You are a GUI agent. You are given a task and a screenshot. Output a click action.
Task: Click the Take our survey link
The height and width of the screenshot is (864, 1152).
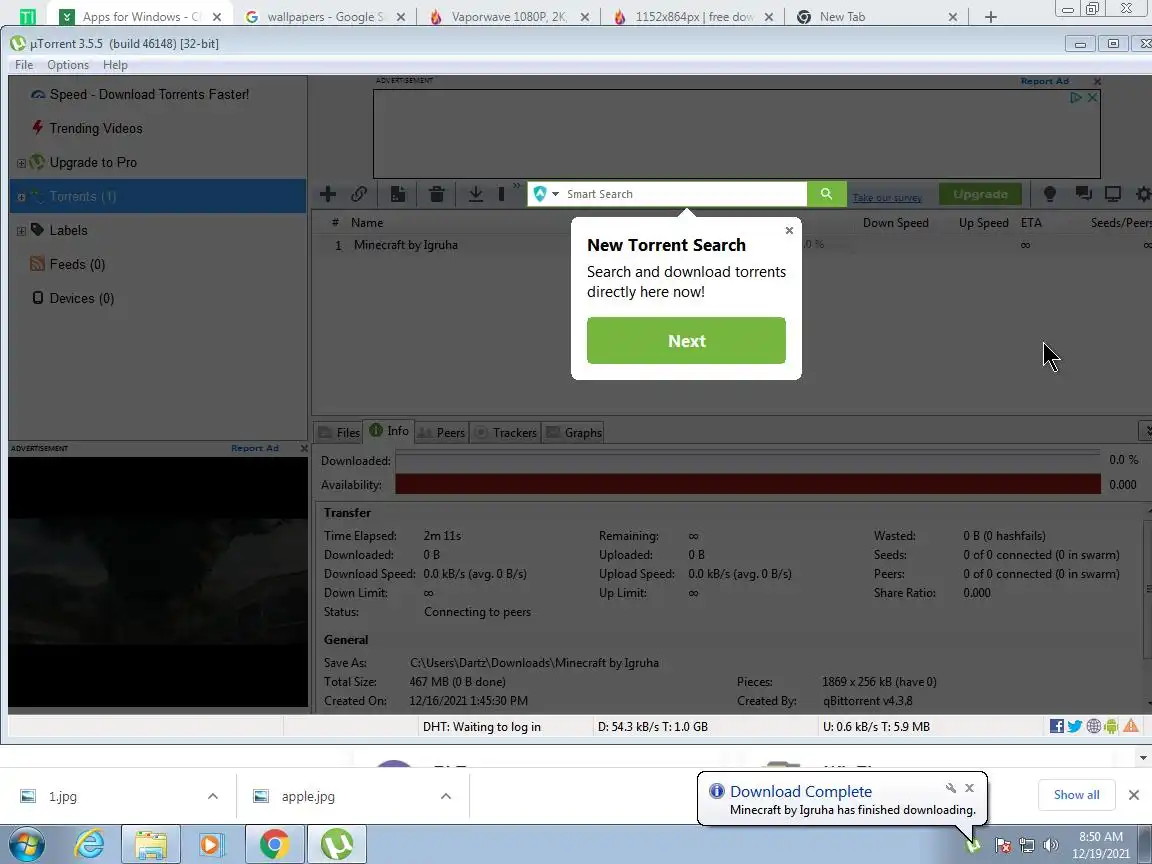point(887,198)
